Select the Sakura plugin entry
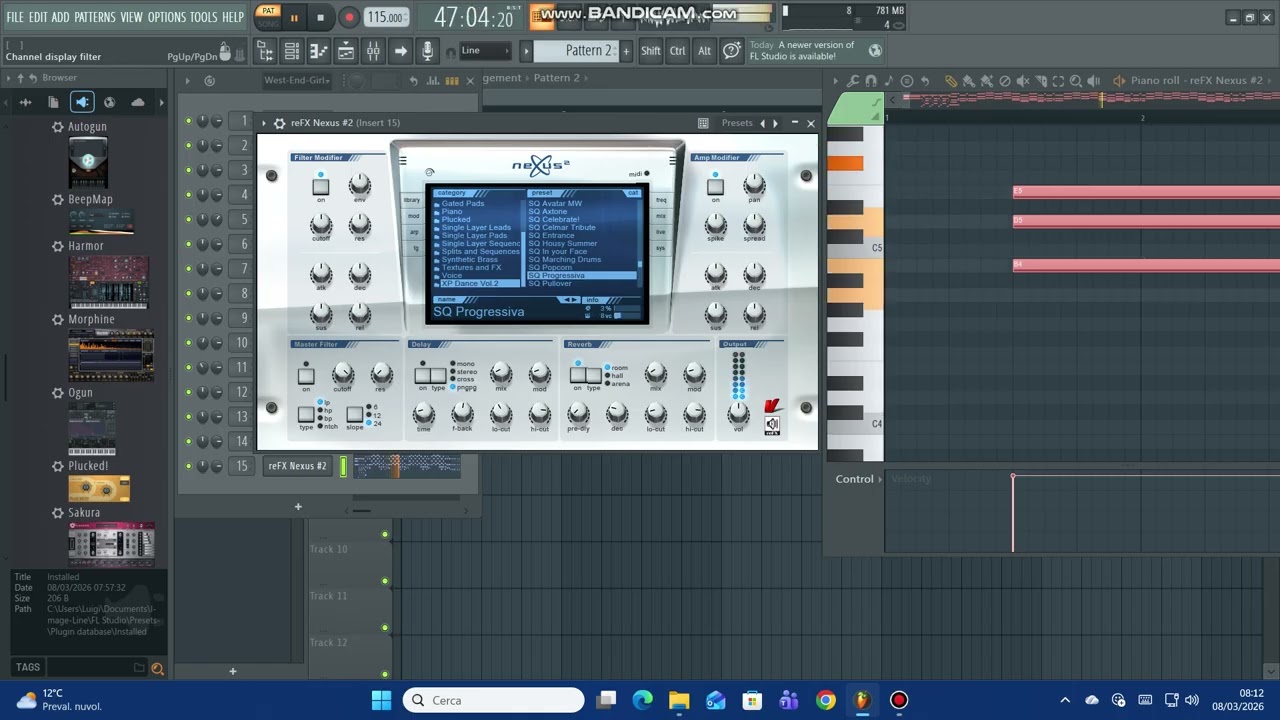The image size is (1280, 720). [x=84, y=513]
